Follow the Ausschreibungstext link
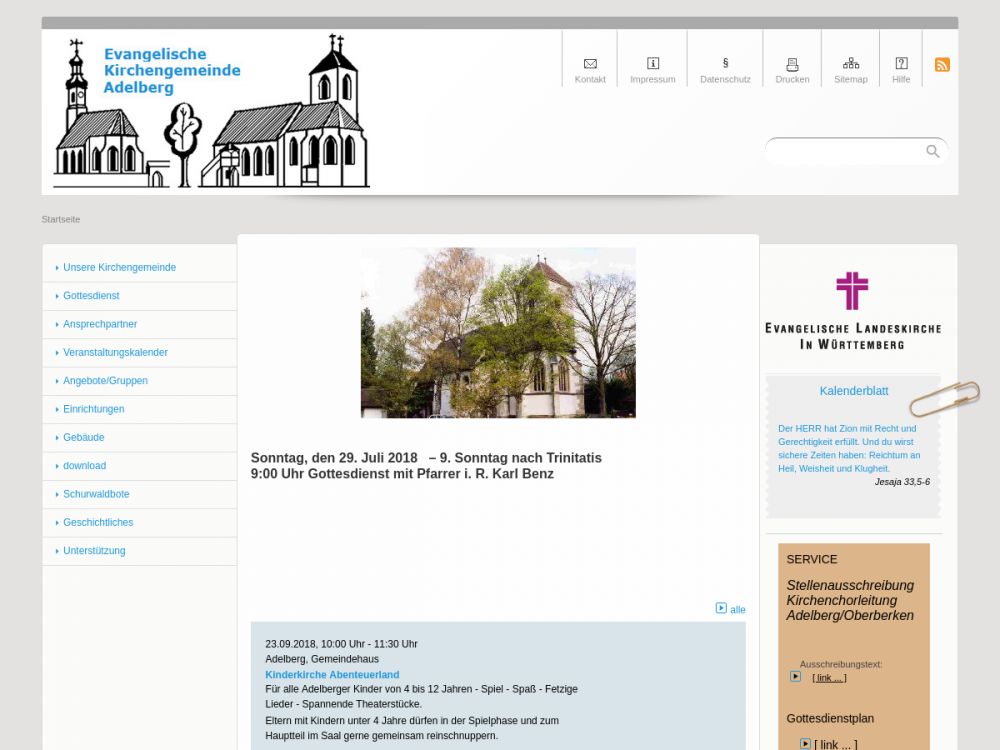Viewport: 1000px width, 750px height. pyautogui.click(x=829, y=678)
